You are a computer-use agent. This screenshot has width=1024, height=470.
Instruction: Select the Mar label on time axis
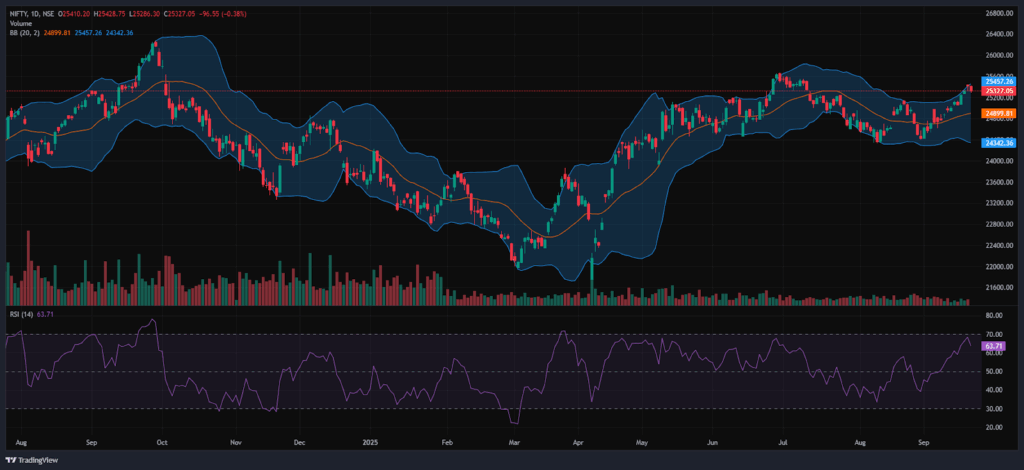tap(515, 439)
